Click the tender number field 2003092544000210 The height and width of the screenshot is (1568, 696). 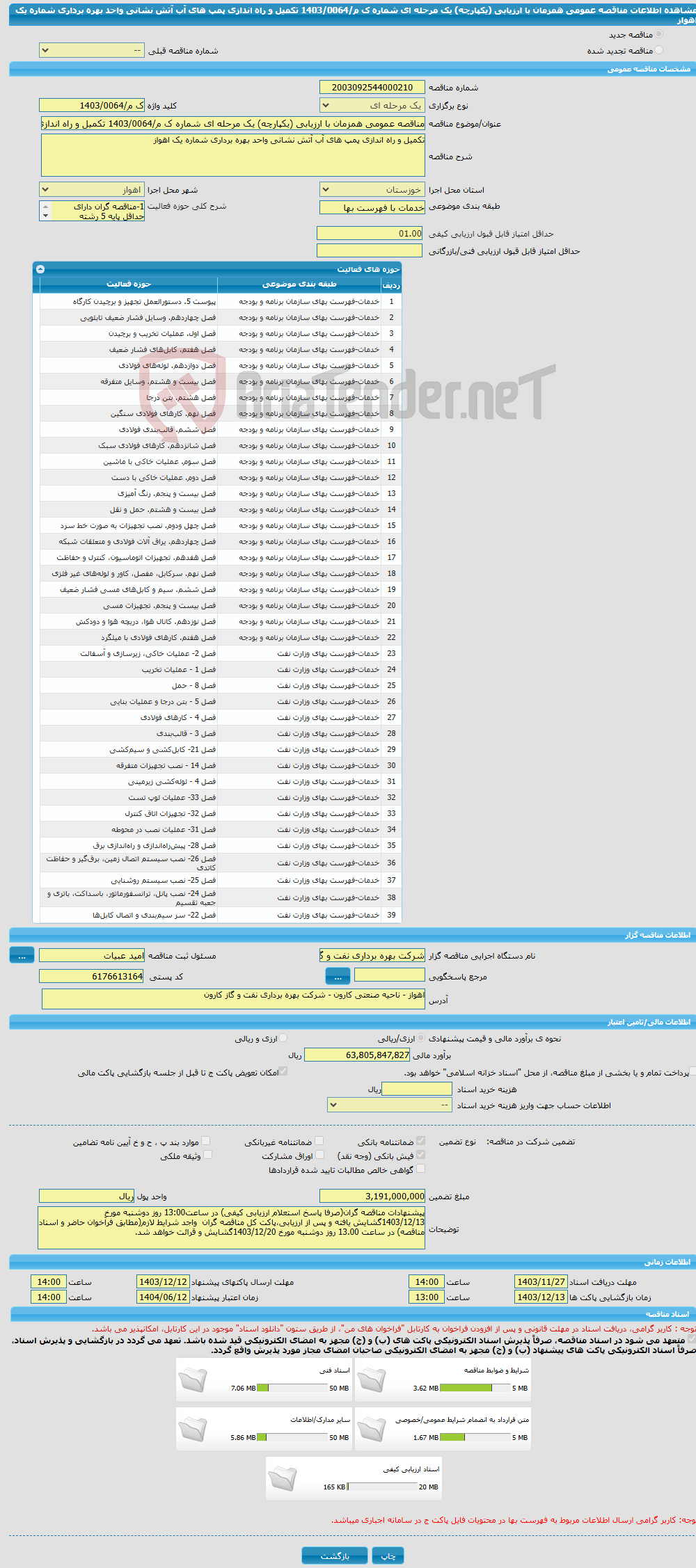372,87
